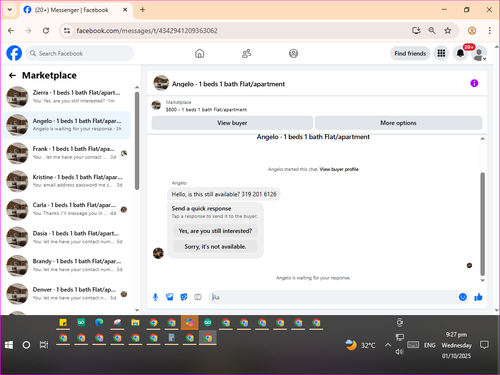Screen dimensions: 500x375
Task: Open the account profile picture menu
Action: (x=479, y=54)
